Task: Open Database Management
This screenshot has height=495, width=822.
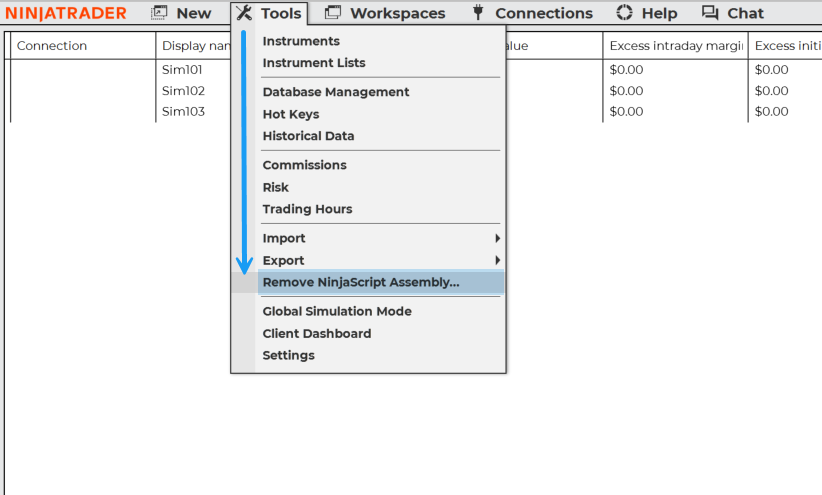Action: [336, 92]
